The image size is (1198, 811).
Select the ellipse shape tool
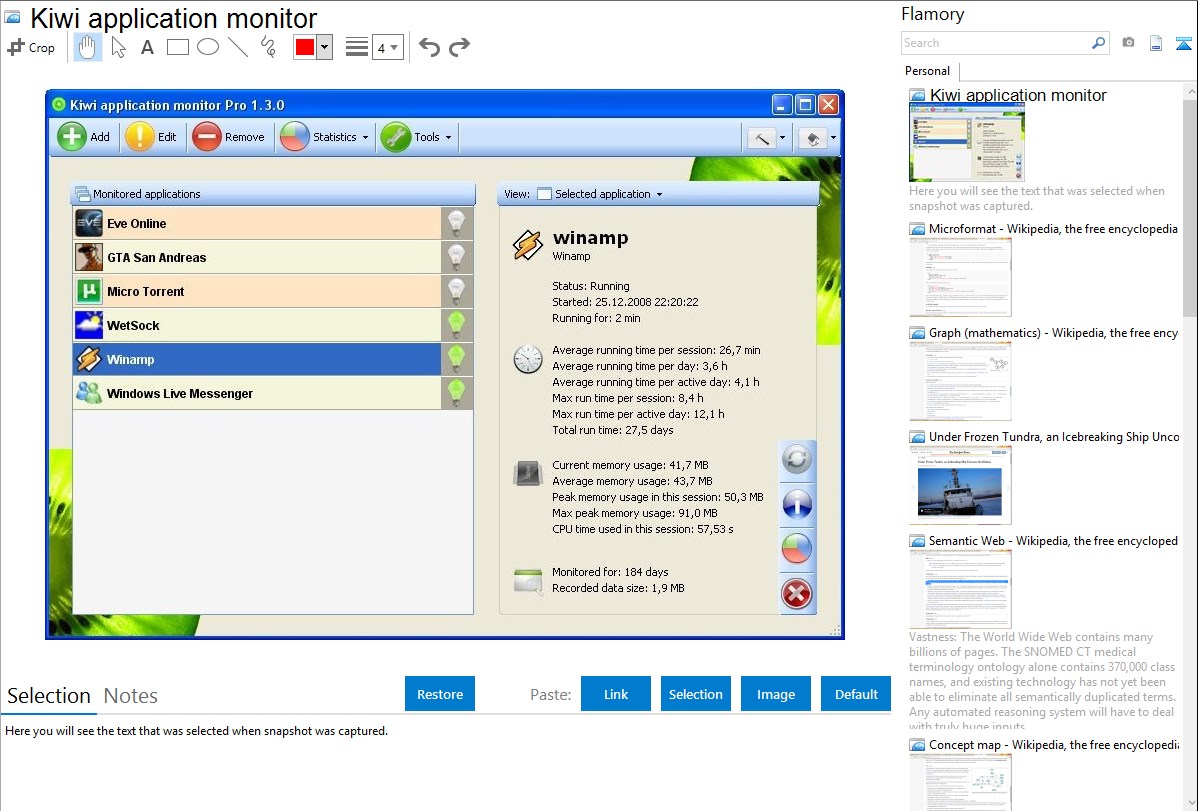208,47
